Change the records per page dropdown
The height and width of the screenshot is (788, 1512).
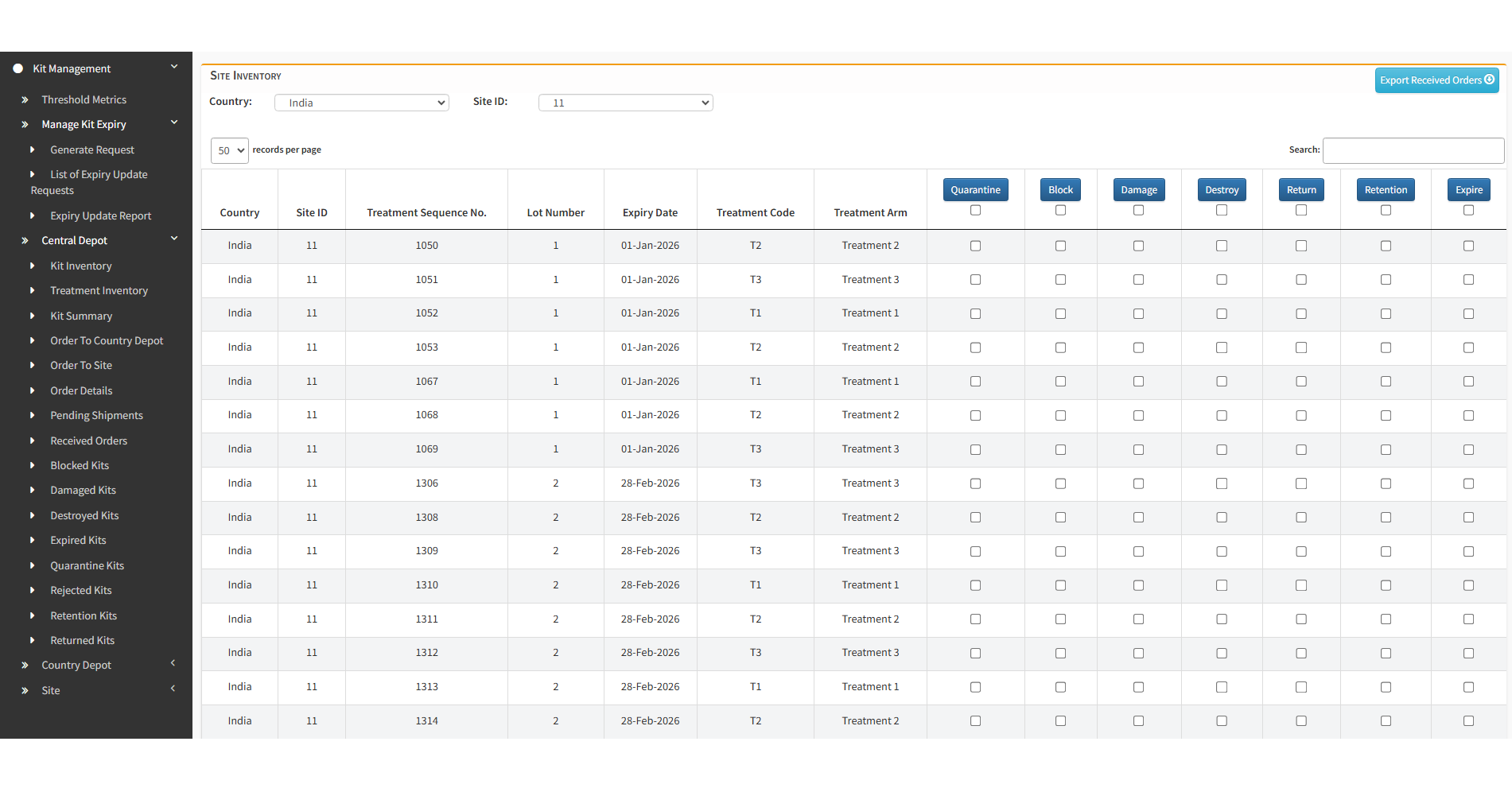[x=229, y=150]
